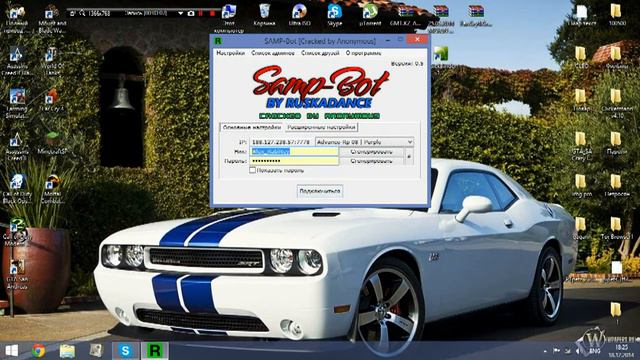Open the Корзина recycle bin desktop icon
The width and height of the screenshot is (640, 360).
pos(264,15)
